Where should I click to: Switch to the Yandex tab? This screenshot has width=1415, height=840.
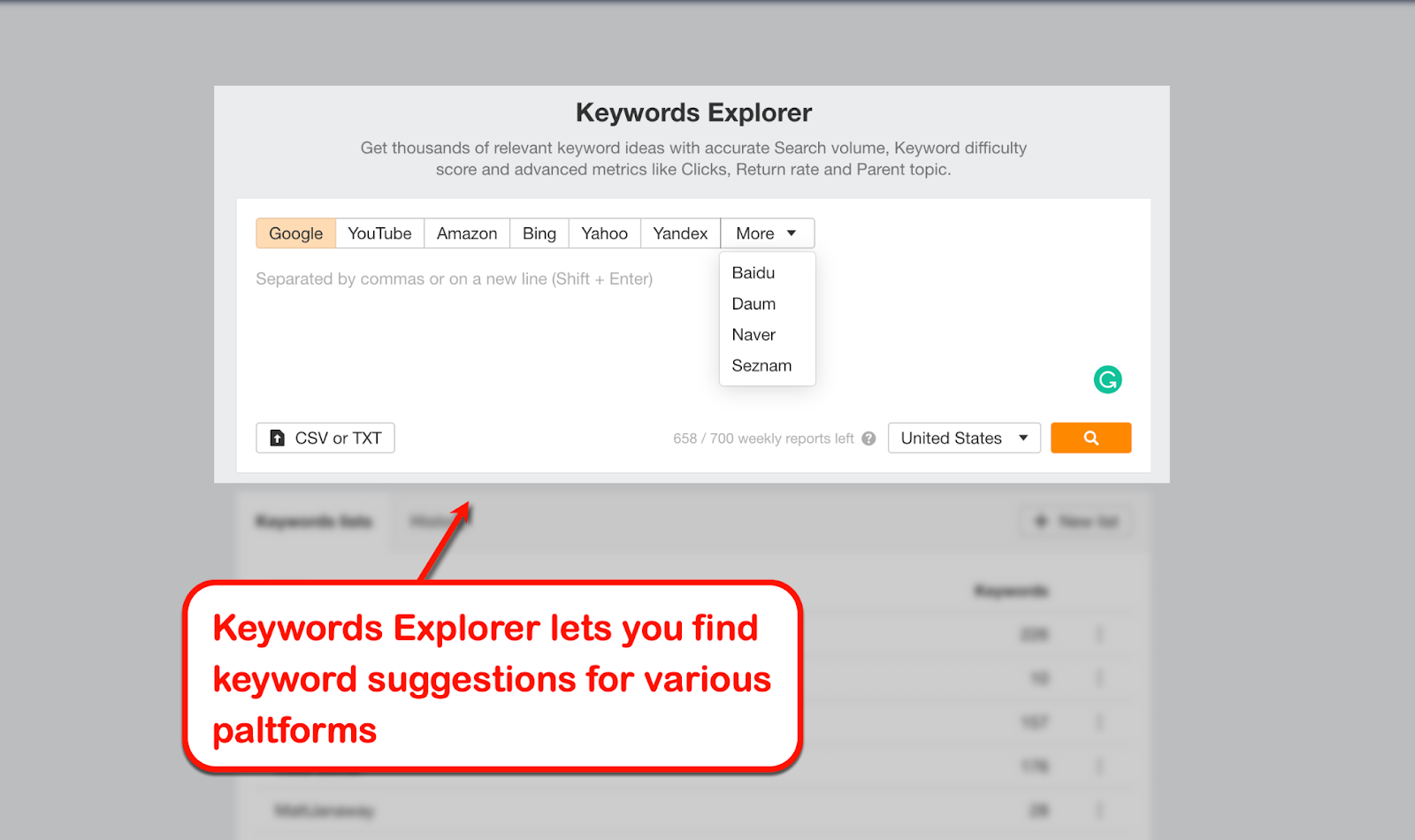point(680,233)
